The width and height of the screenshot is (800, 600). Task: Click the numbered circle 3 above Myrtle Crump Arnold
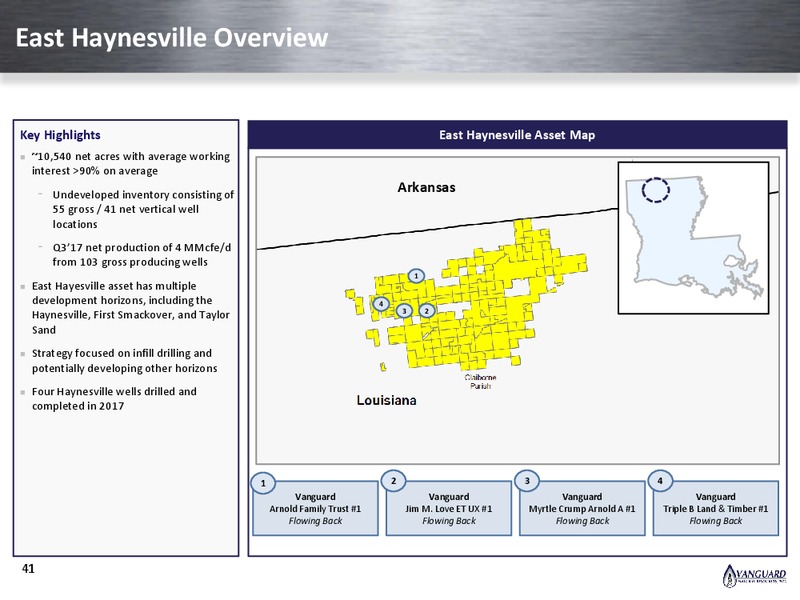click(x=527, y=481)
